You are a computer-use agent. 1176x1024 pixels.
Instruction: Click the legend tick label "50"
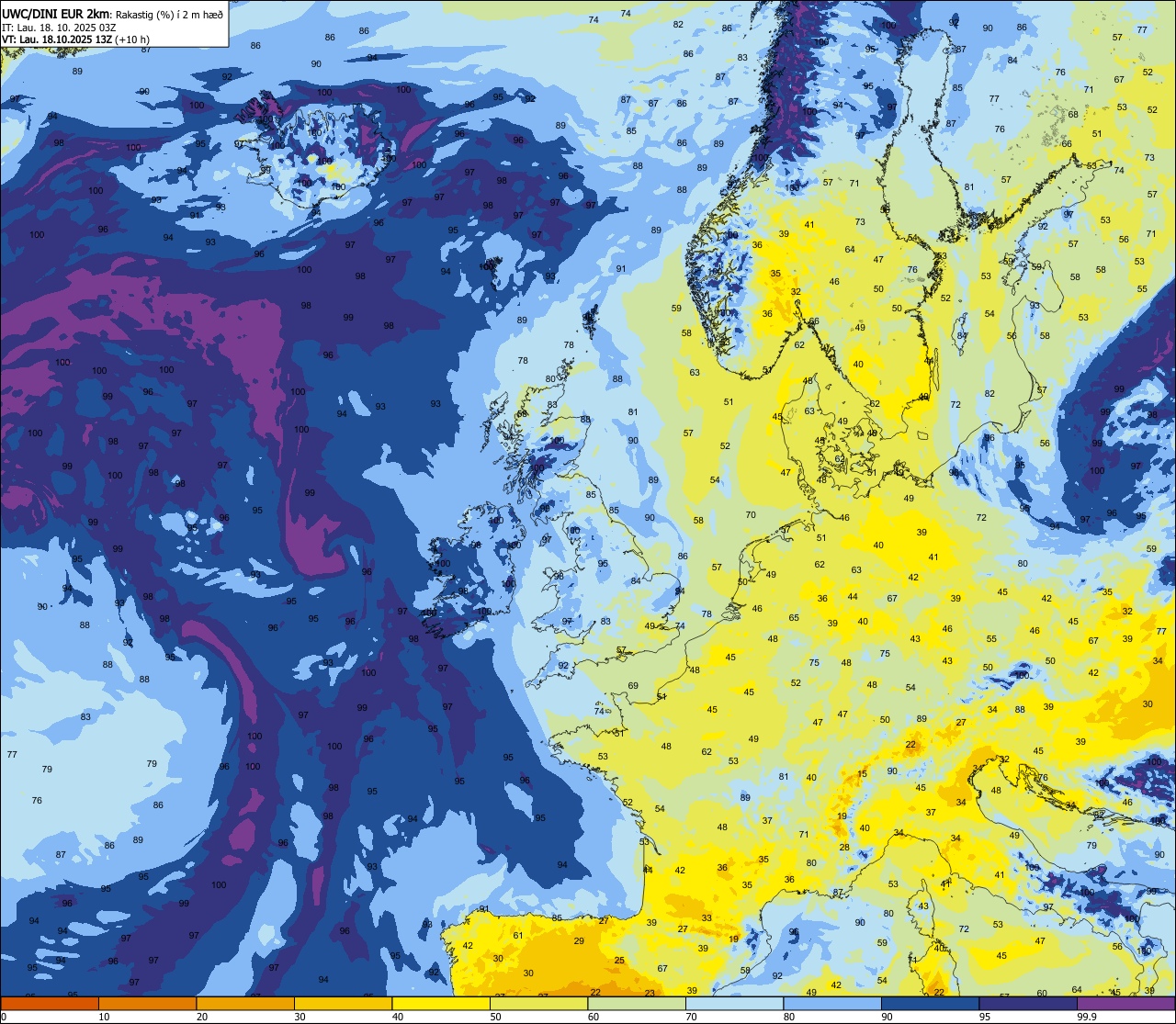[x=495, y=1017]
